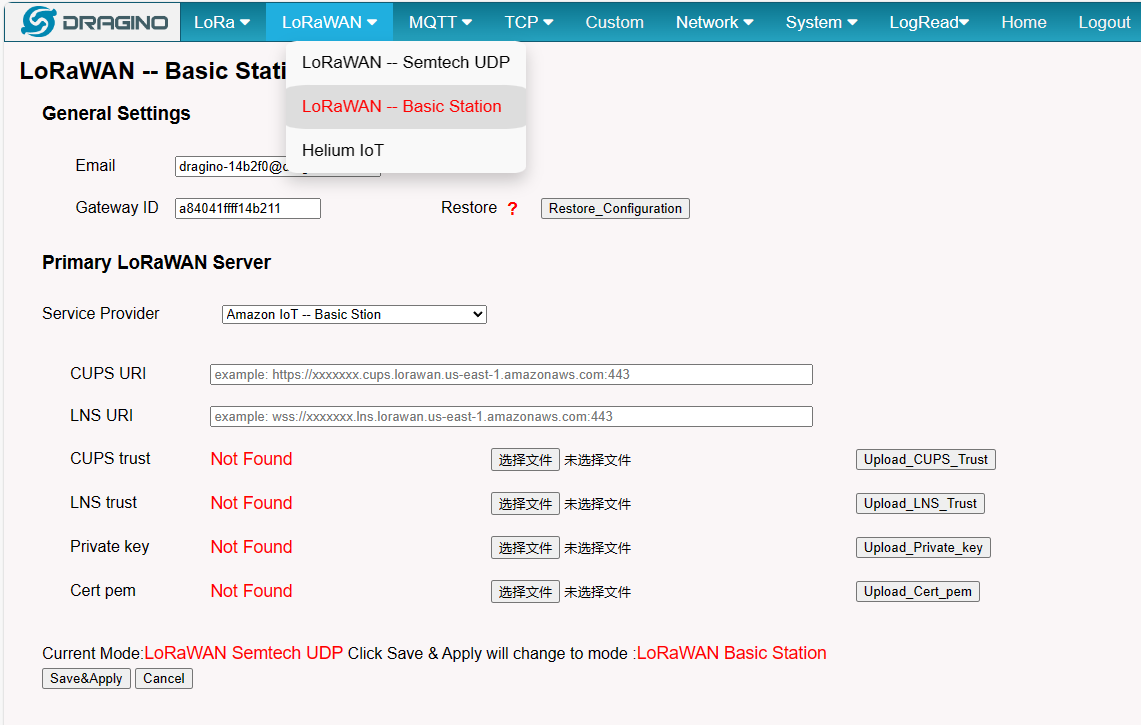
Task: Open the LoRa menu
Action: click(222, 23)
